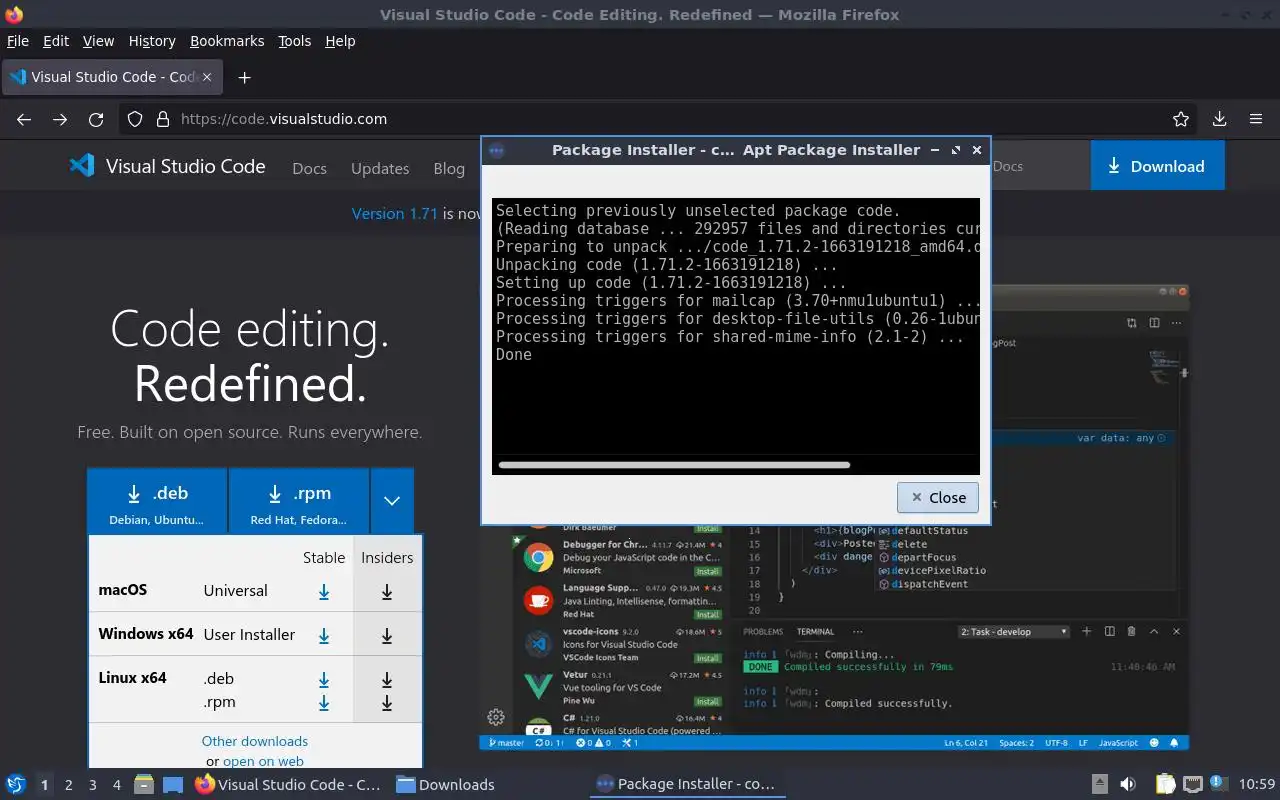Click show desktop icon in taskbar
Screen dimensions: 1280x800
[x=173, y=784]
